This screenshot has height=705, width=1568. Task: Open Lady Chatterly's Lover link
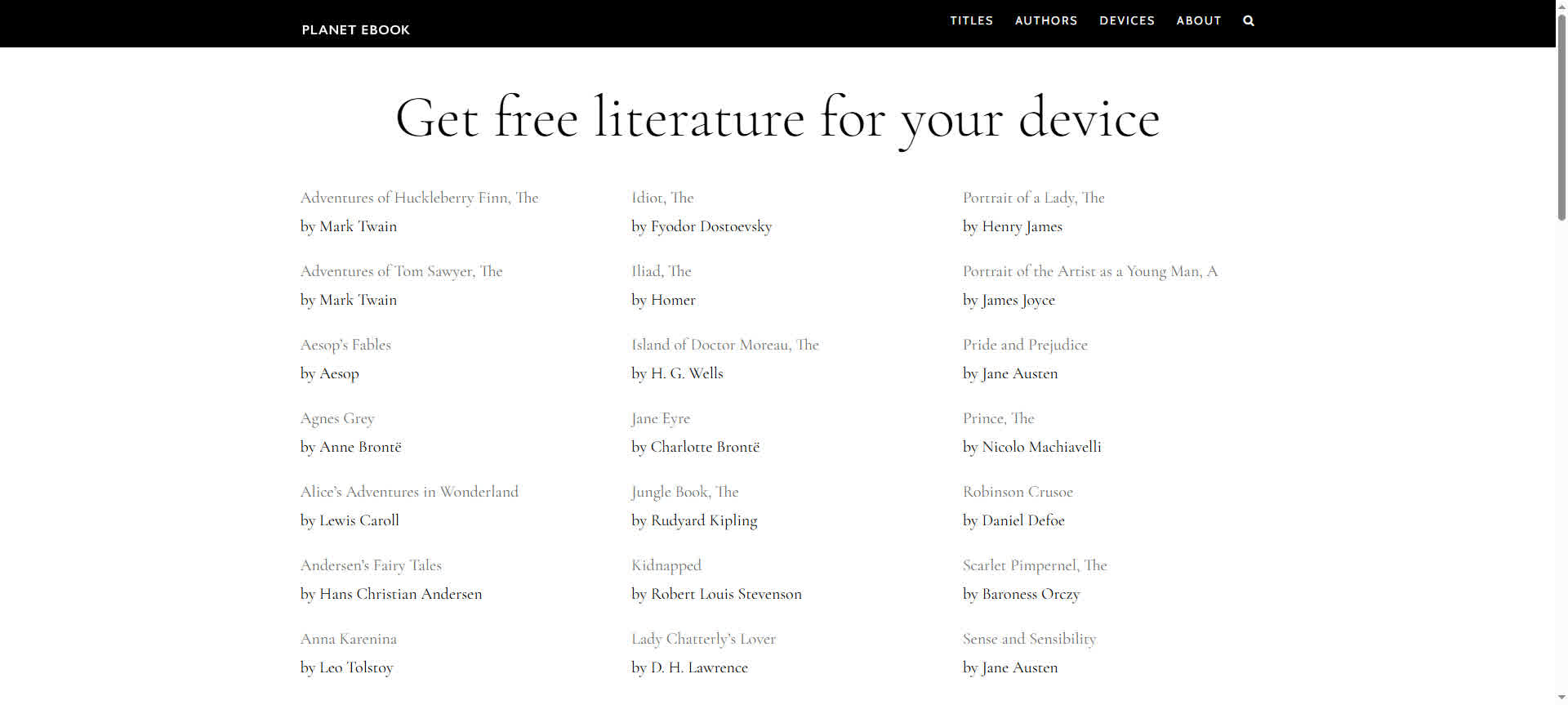click(704, 639)
